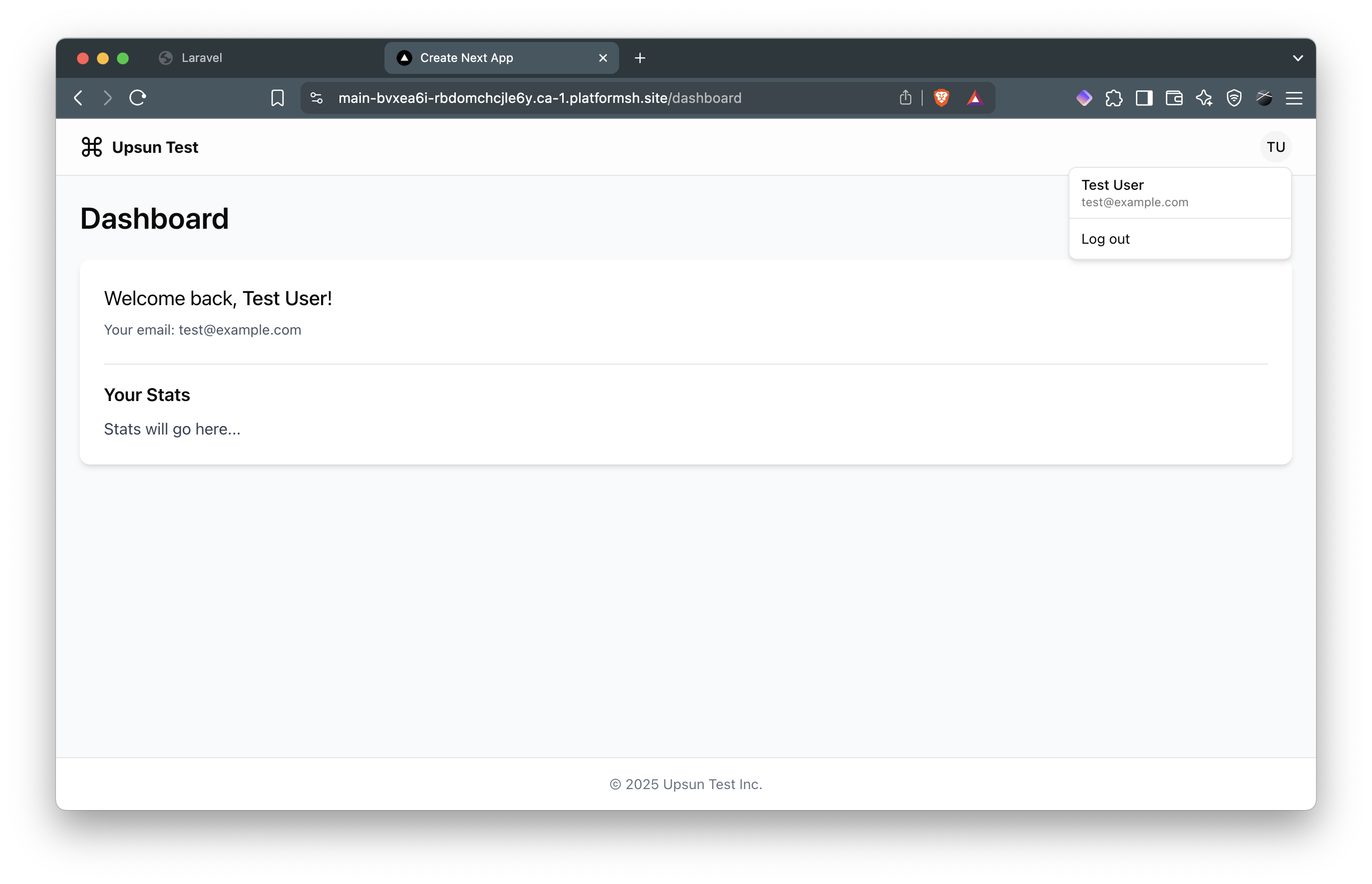Go back to the previous page
The height and width of the screenshot is (884, 1372).
[x=78, y=98]
